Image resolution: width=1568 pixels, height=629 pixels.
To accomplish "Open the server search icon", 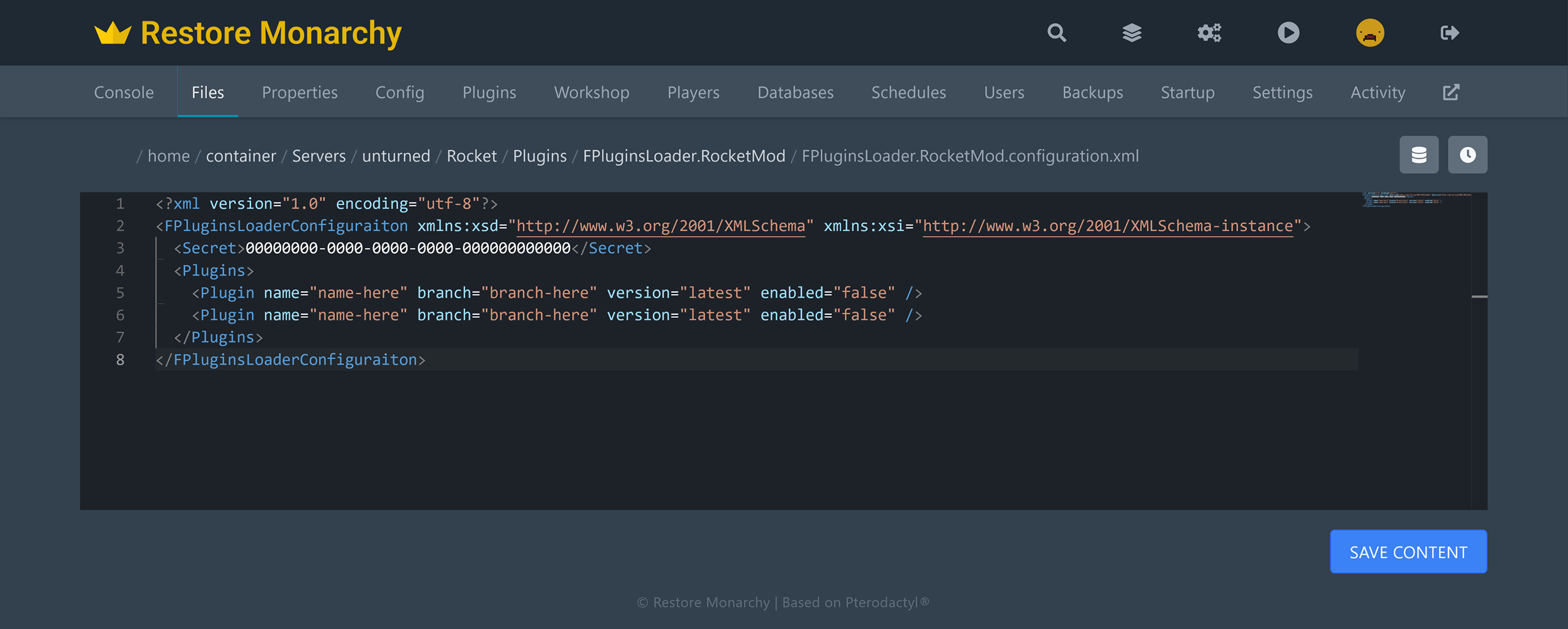I will click(x=1056, y=32).
